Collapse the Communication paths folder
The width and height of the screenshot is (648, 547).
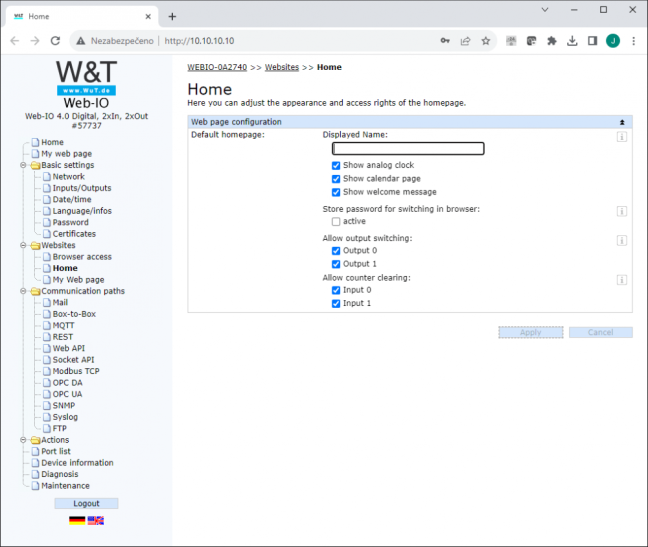tap(23, 291)
